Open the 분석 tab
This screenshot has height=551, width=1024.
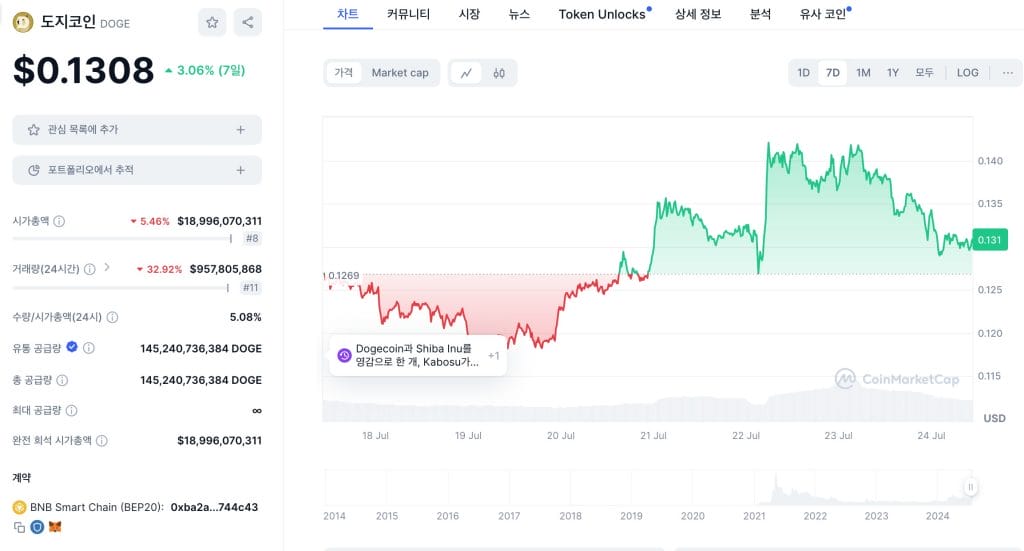coord(760,14)
